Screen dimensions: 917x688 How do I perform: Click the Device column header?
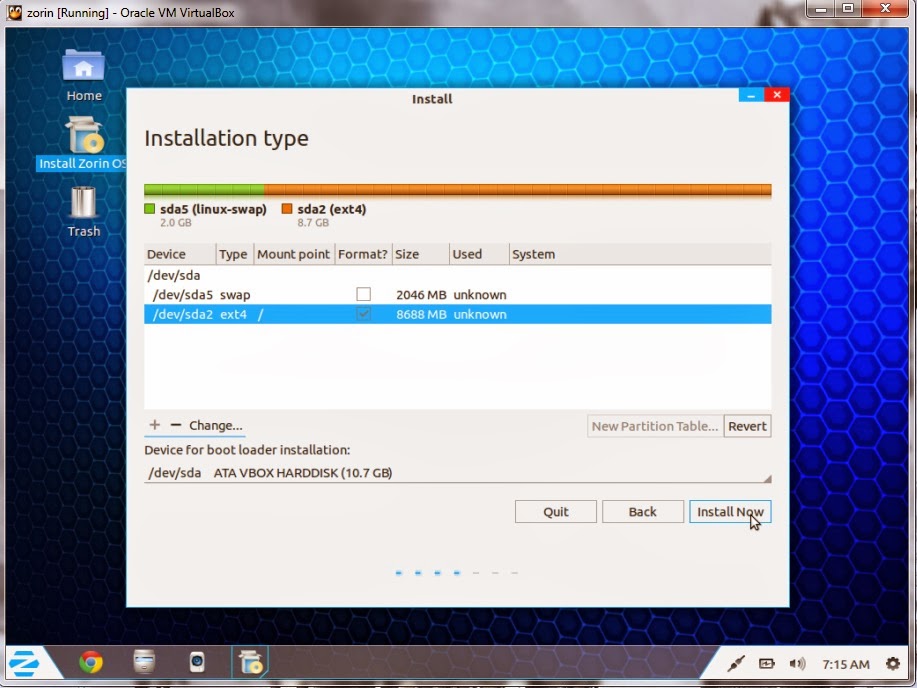click(180, 254)
